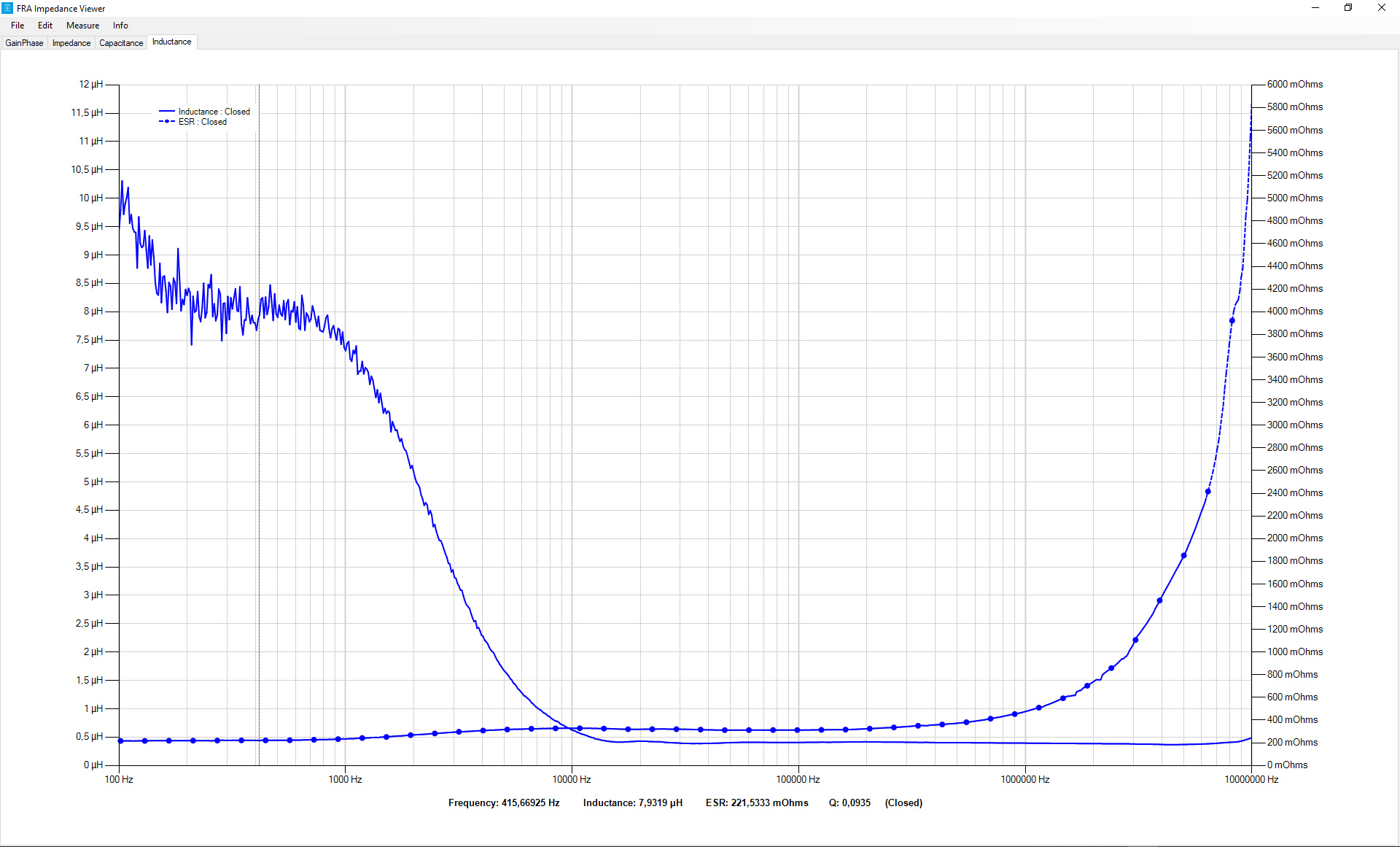The width and height of the screenshot is (1400, 847).
Task: Click the 5 µH left axis label
Action: point(93,481)
